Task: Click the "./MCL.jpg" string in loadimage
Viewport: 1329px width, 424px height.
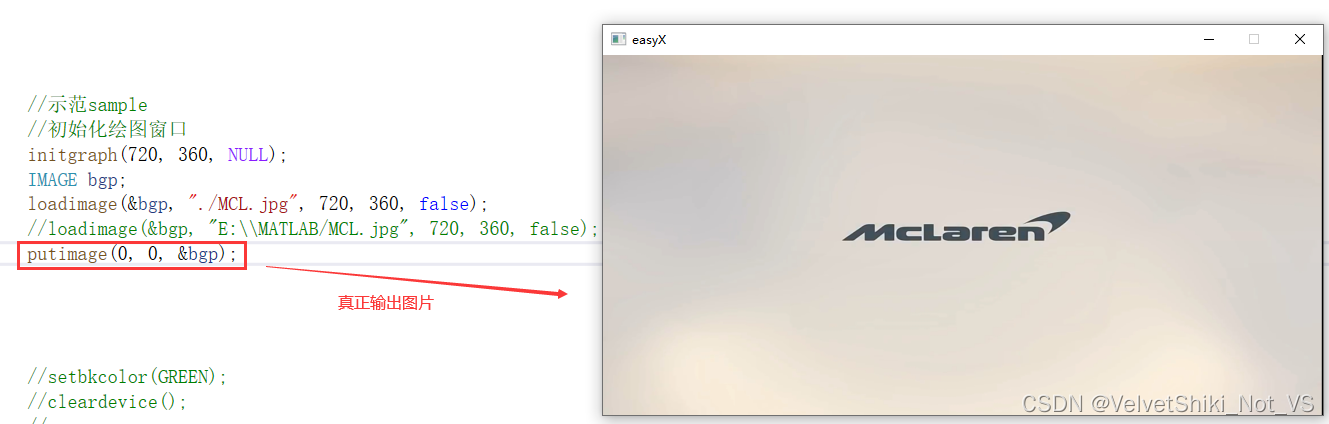Action: point(239,204)
